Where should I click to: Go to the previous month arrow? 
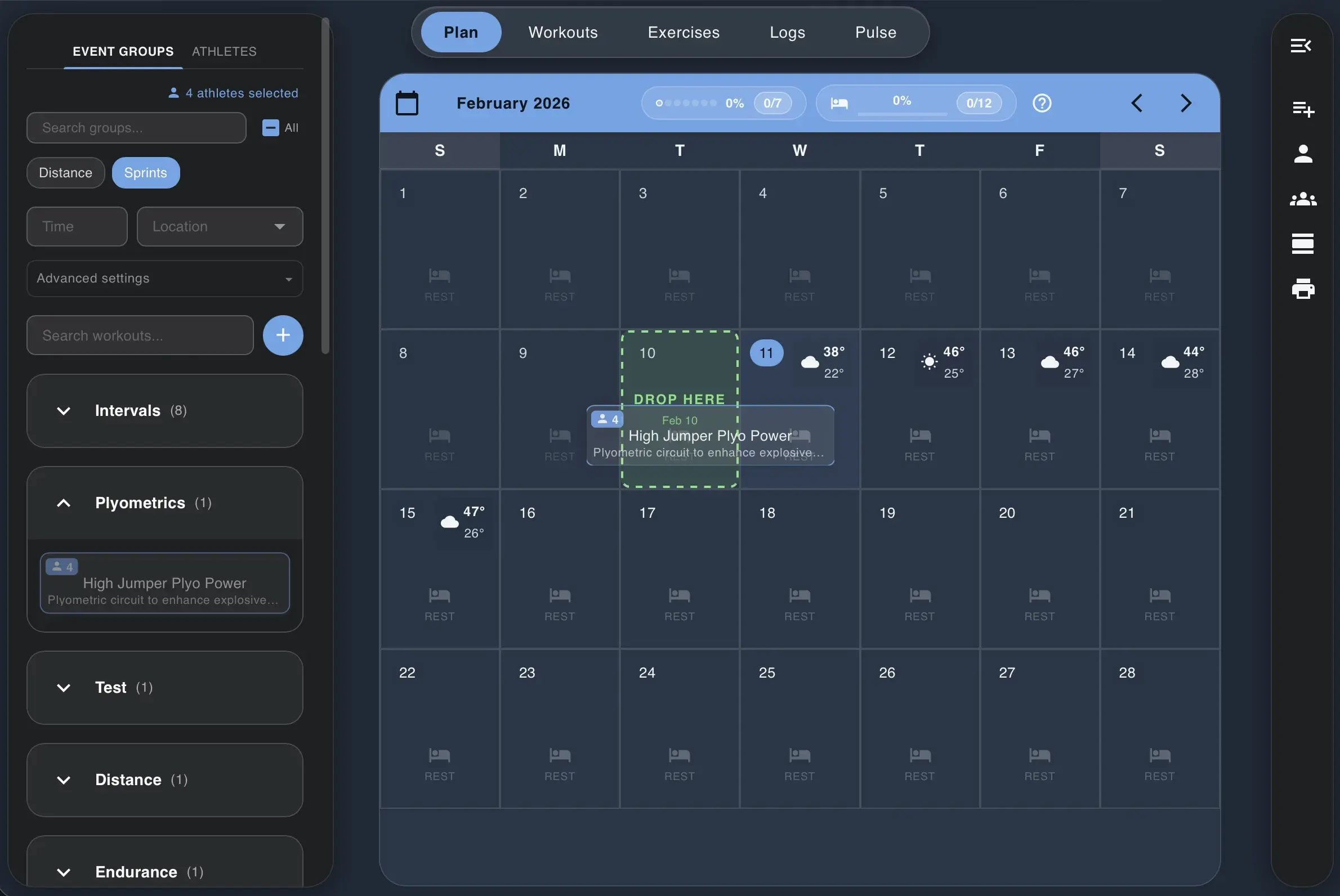pyautogui.click(x=1137, y=104)
